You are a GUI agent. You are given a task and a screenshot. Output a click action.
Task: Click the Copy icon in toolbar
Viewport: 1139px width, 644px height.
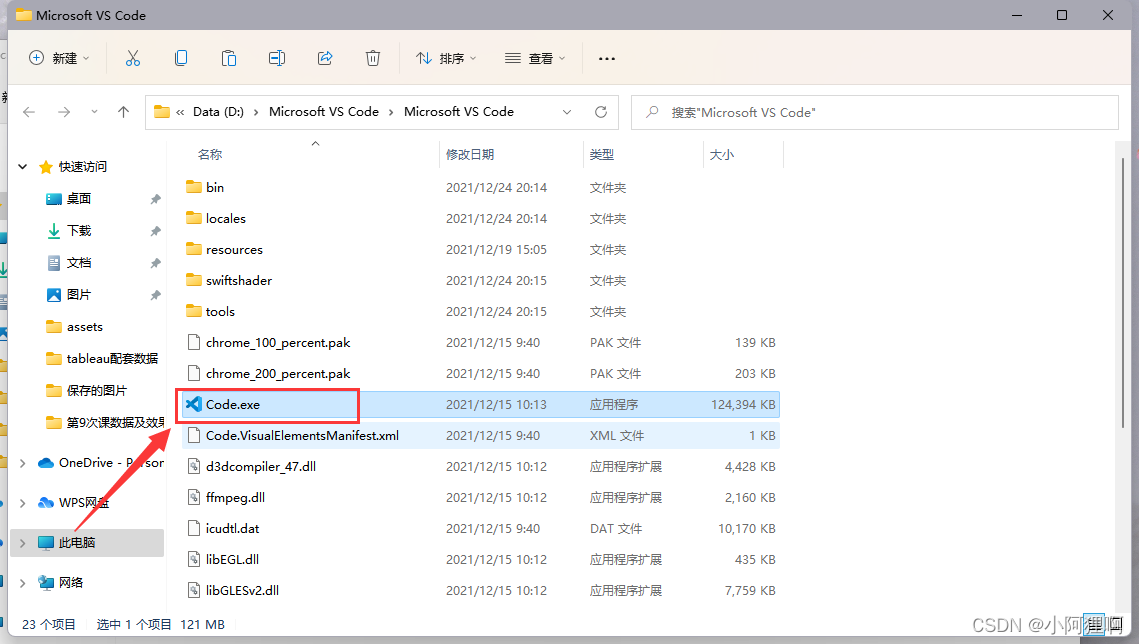181,58
